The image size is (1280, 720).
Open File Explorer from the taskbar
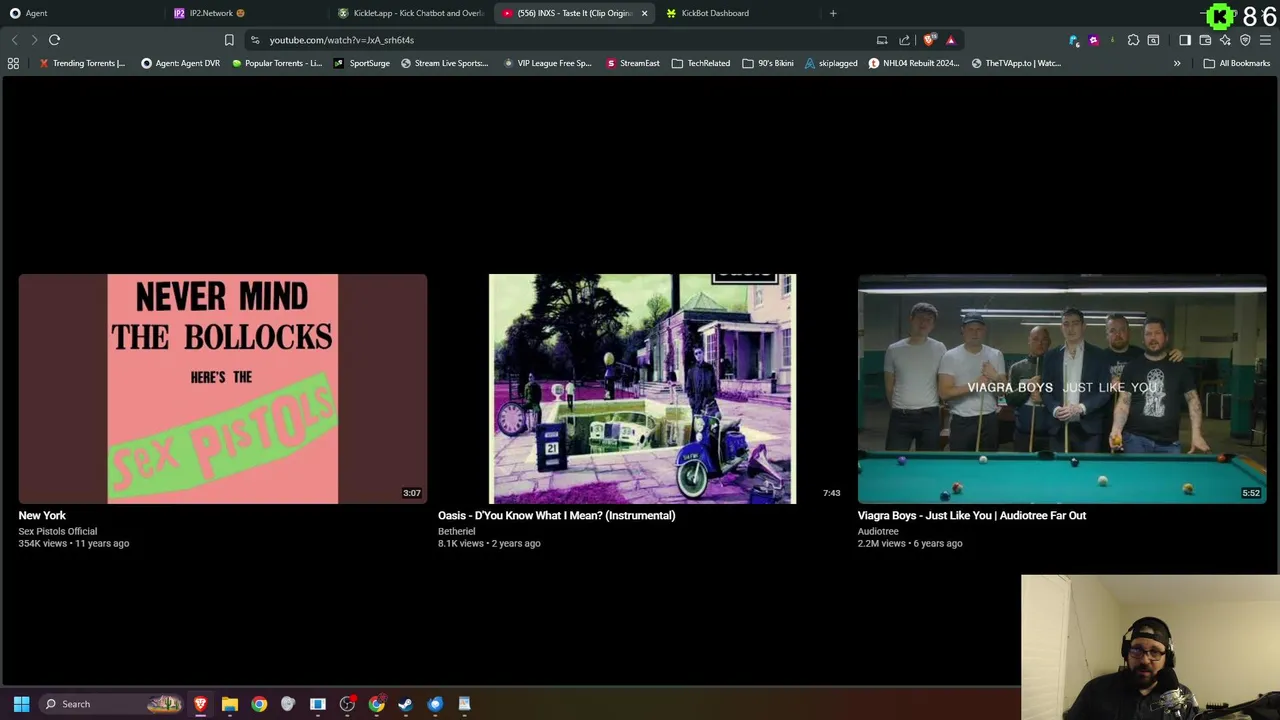(230, 704)
